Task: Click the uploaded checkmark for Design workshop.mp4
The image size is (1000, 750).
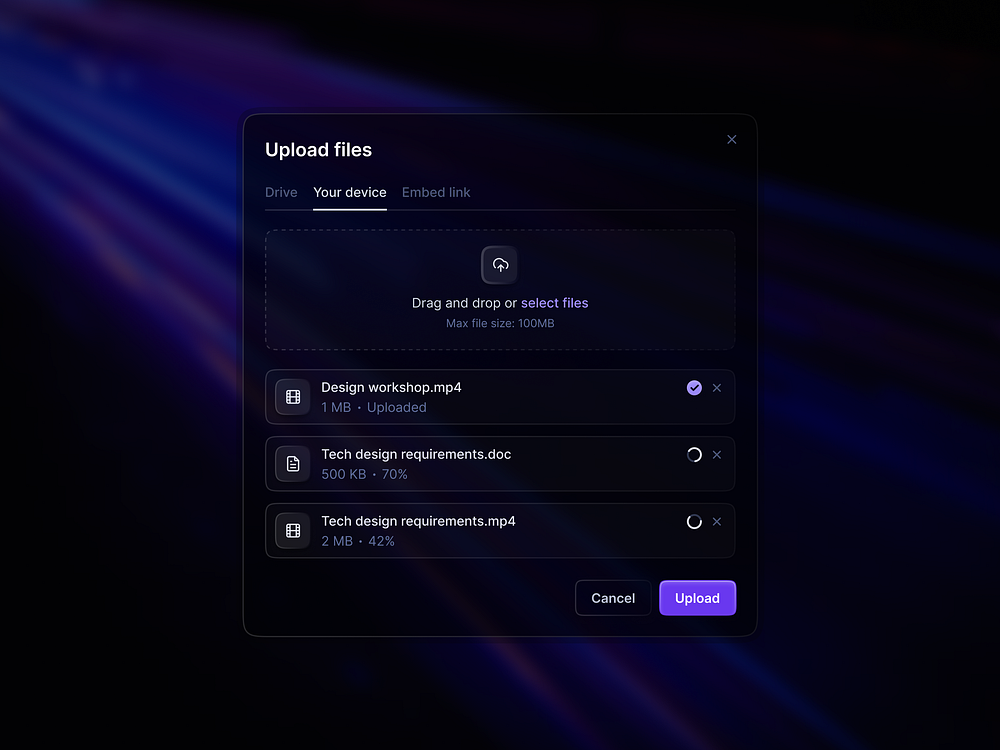Action: [694, 388]
